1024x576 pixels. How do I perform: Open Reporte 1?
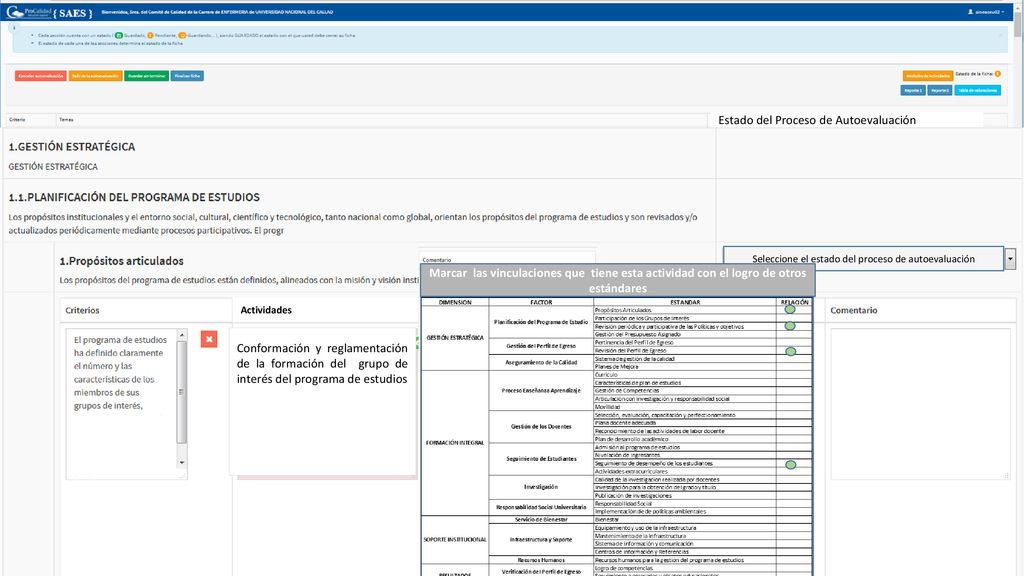[913, 90]
